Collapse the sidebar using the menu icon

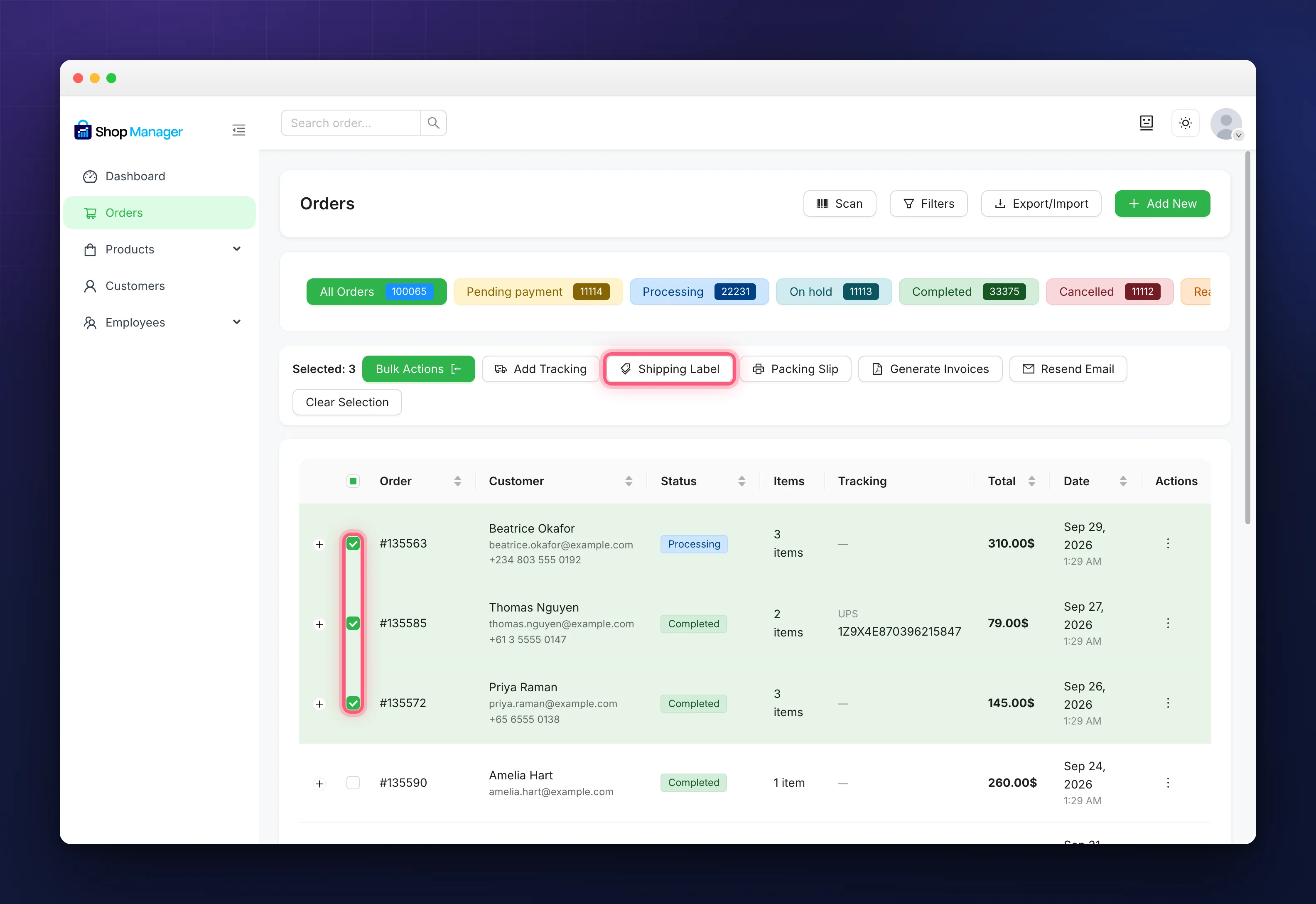pos(238,130)
